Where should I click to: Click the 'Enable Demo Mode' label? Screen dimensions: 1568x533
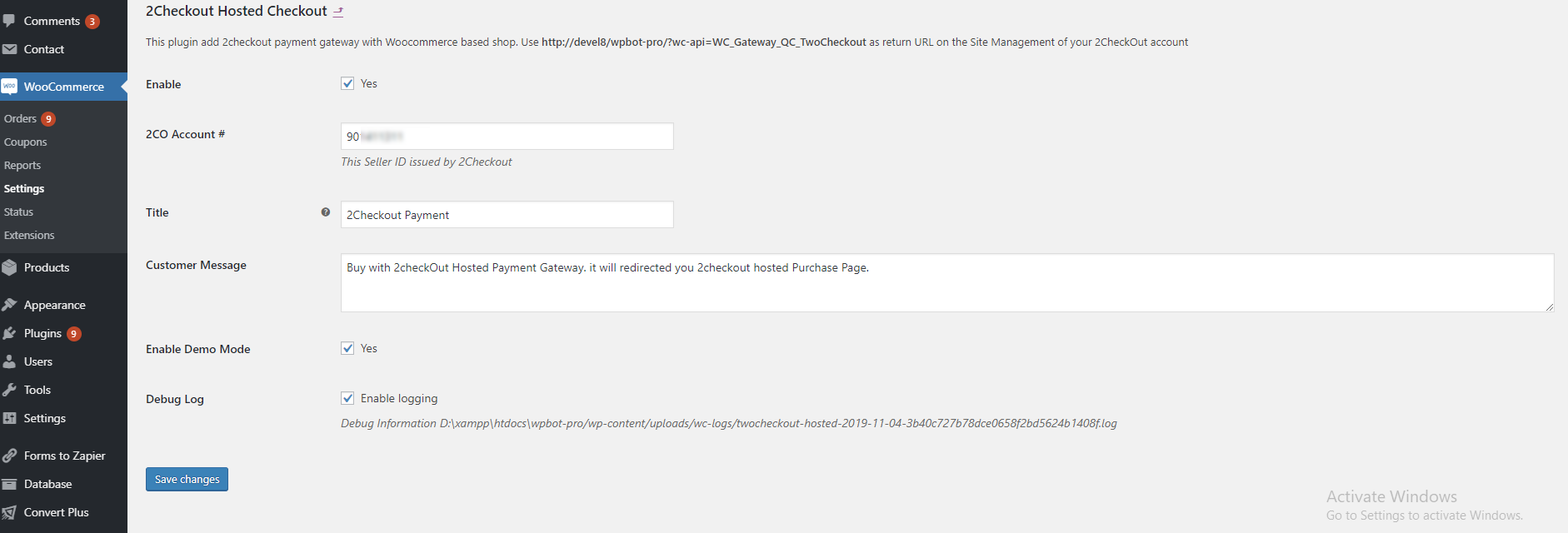[198, 349]
